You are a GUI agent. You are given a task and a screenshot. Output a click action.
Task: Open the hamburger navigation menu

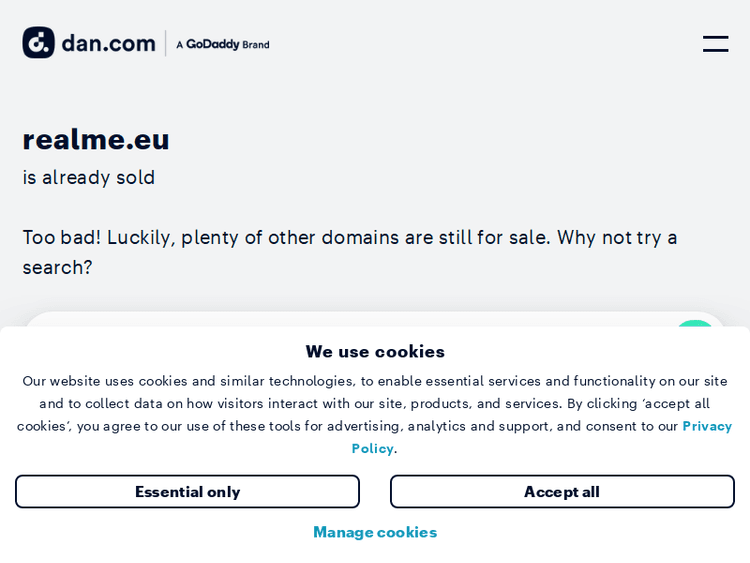[x=715, y=44]
